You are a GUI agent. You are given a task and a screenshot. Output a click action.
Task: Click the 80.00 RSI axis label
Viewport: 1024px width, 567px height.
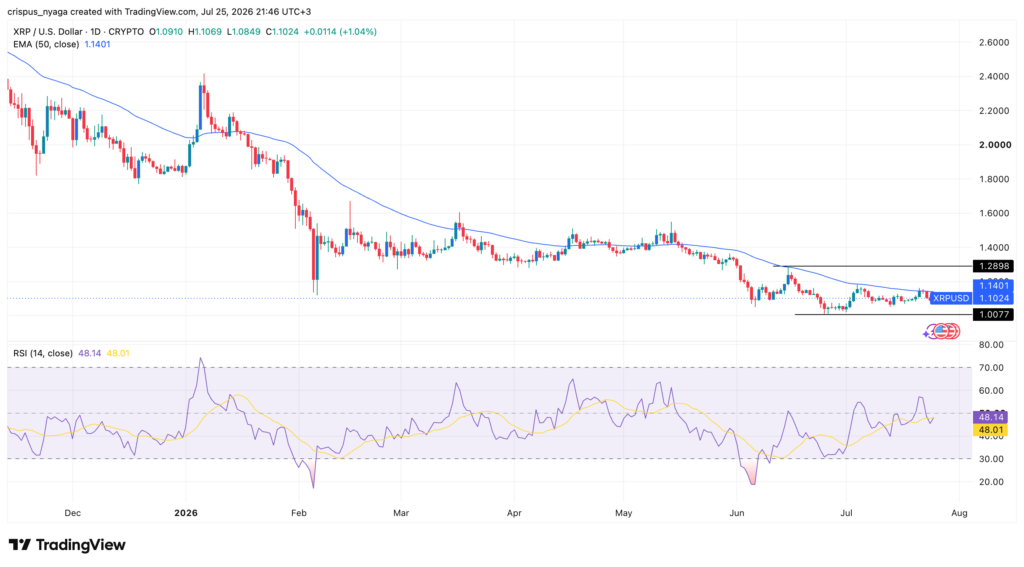pyautogui.click(x=991, y=345)
